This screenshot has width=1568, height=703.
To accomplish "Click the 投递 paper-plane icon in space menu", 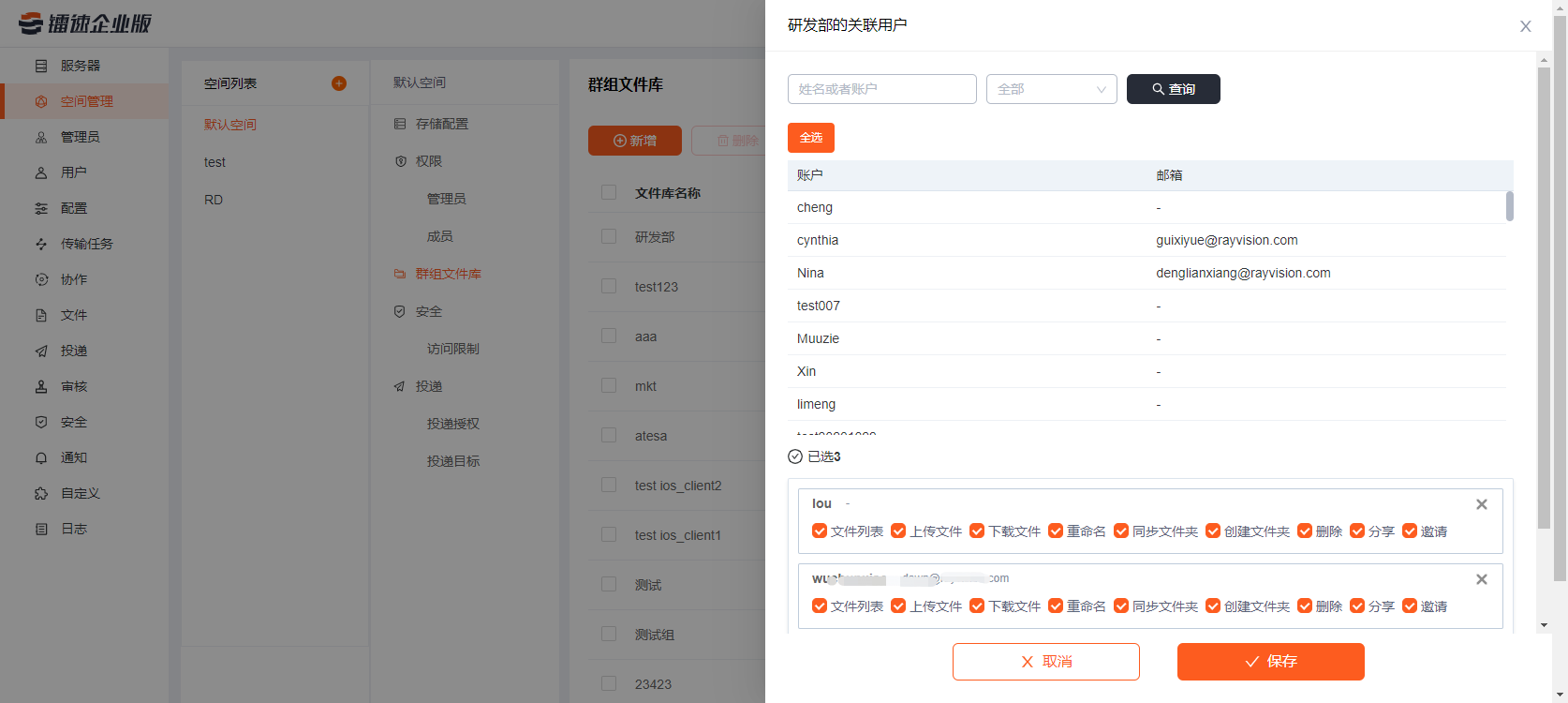I will click(400, 386).
